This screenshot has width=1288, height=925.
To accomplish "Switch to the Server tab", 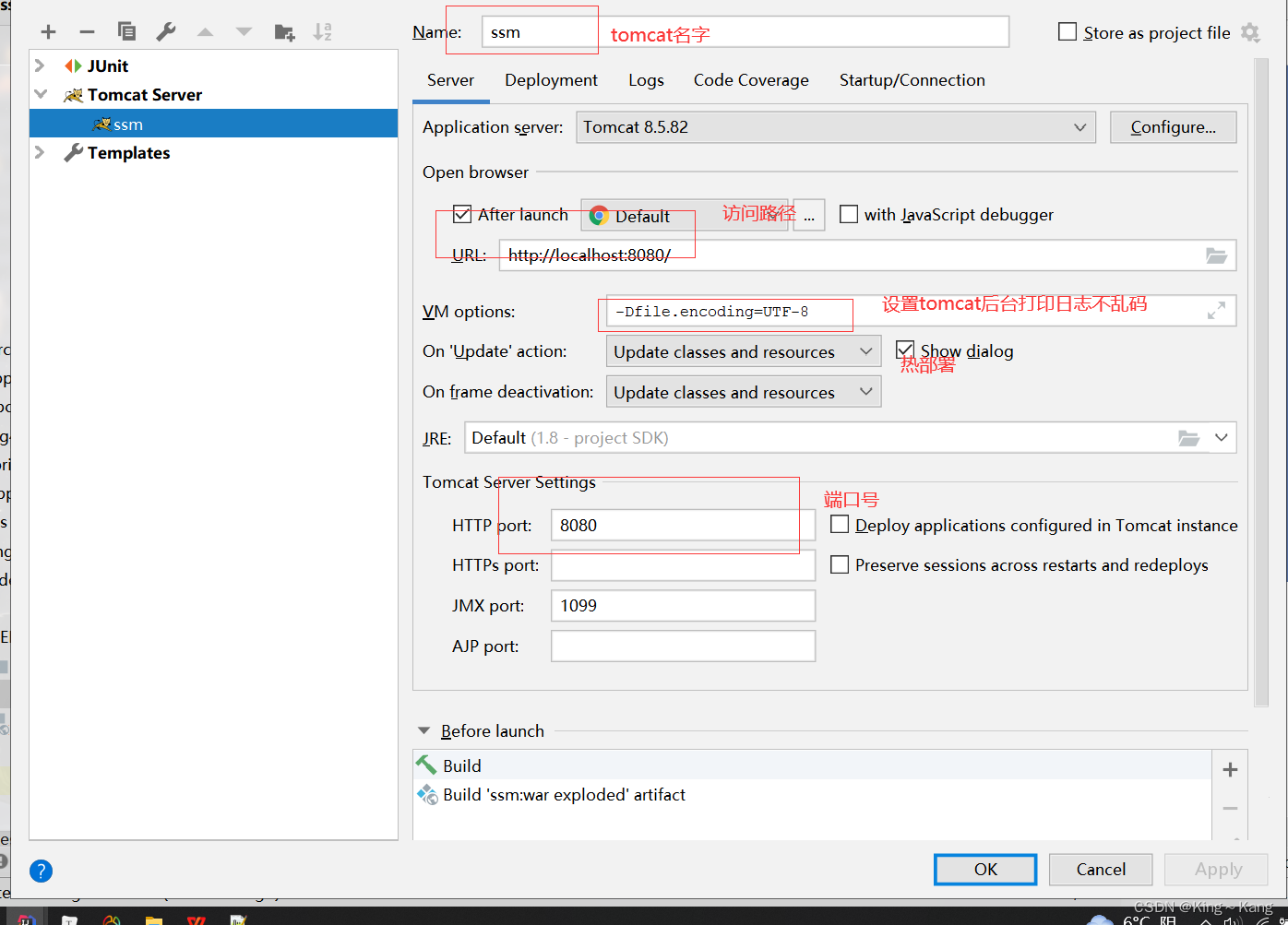I will (x=450, y=80).
